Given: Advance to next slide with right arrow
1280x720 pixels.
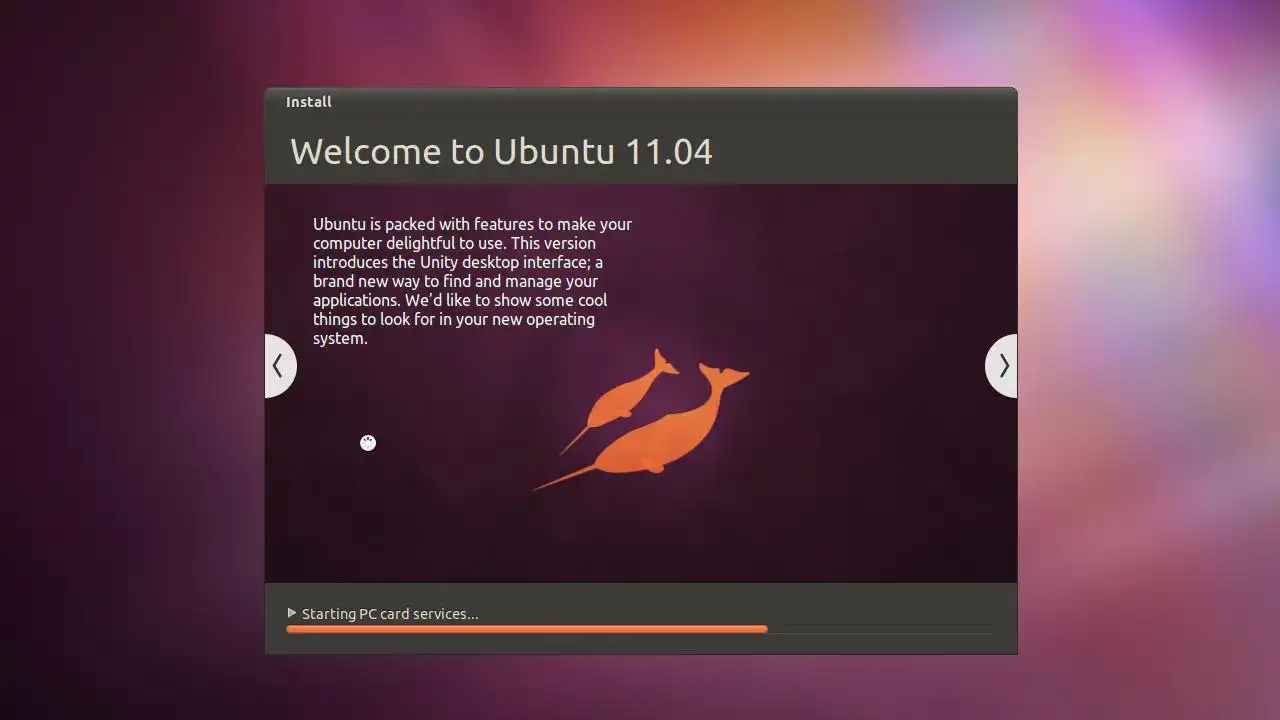Looking at the screenshot, I should (x=1002, y=366).
